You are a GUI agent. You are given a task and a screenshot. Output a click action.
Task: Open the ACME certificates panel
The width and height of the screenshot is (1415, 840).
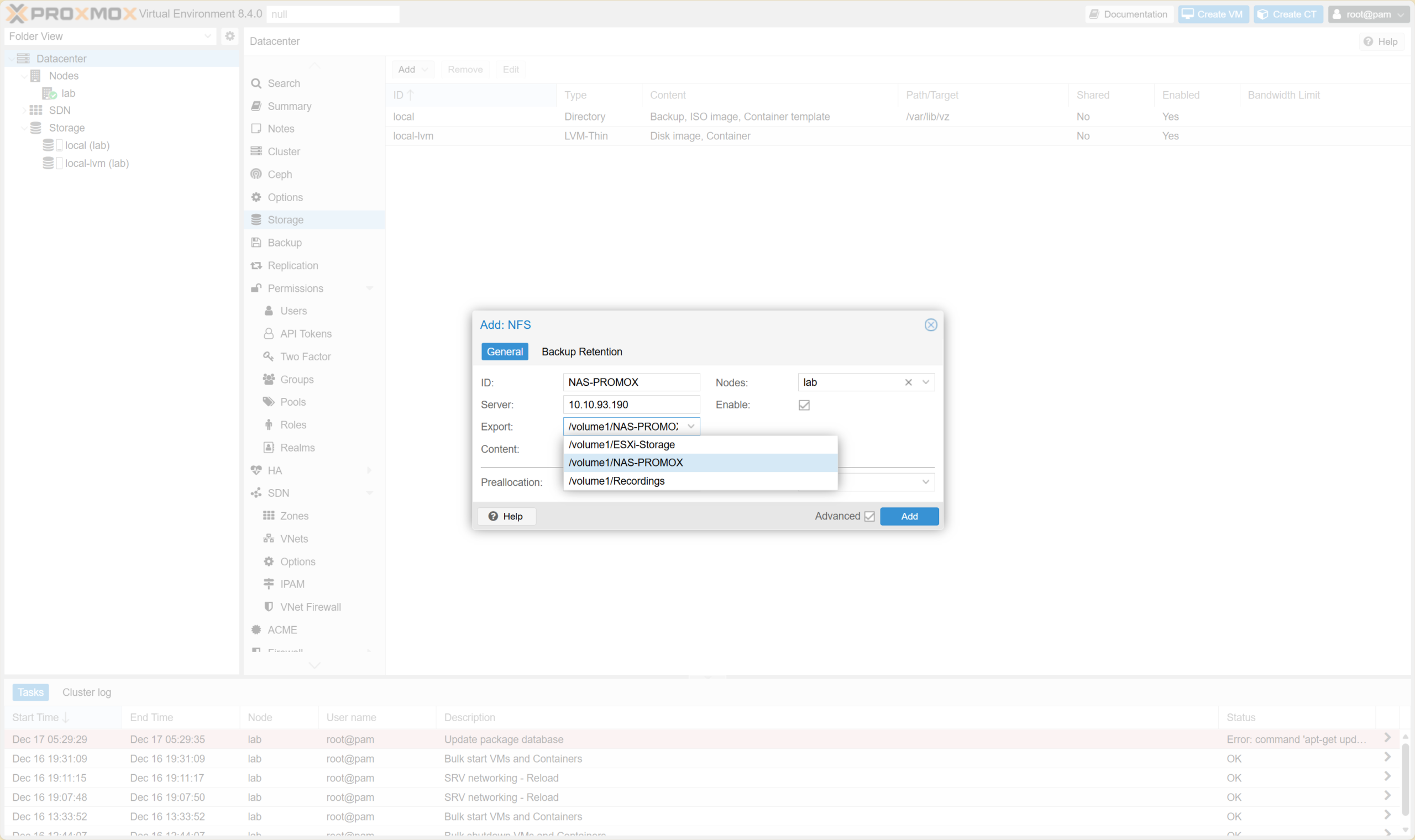(282, 629)
